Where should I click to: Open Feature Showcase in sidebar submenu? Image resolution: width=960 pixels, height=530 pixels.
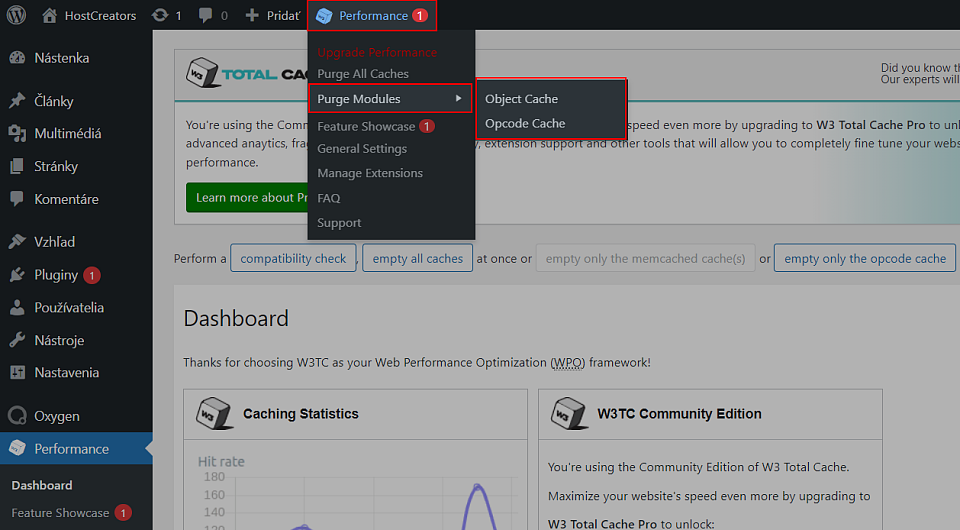click(60, 513)
